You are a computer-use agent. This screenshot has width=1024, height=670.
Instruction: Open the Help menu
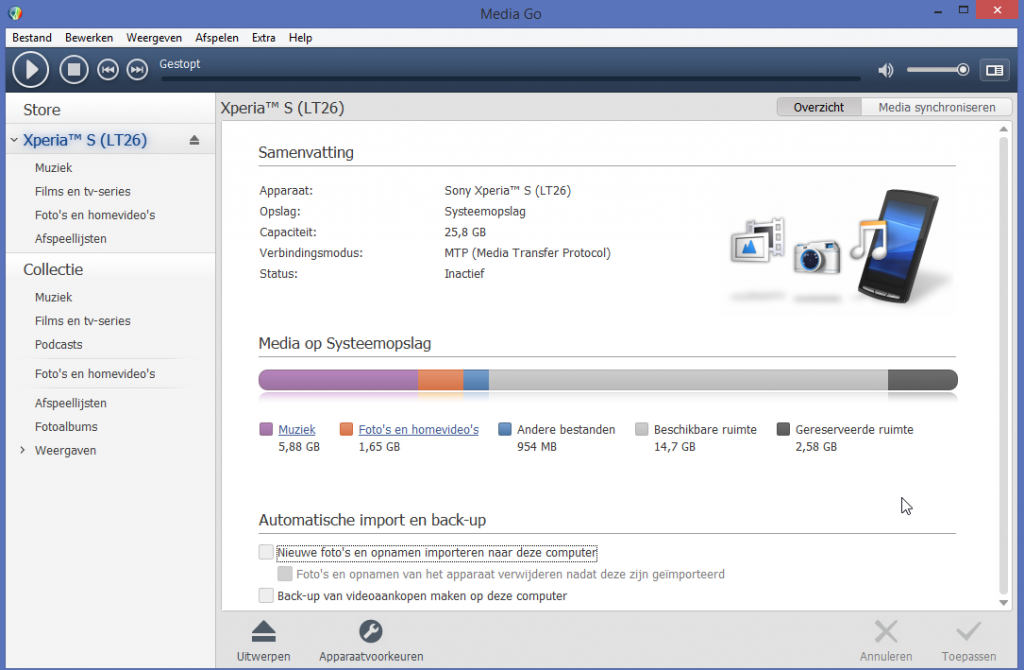(x=300, y=38)
